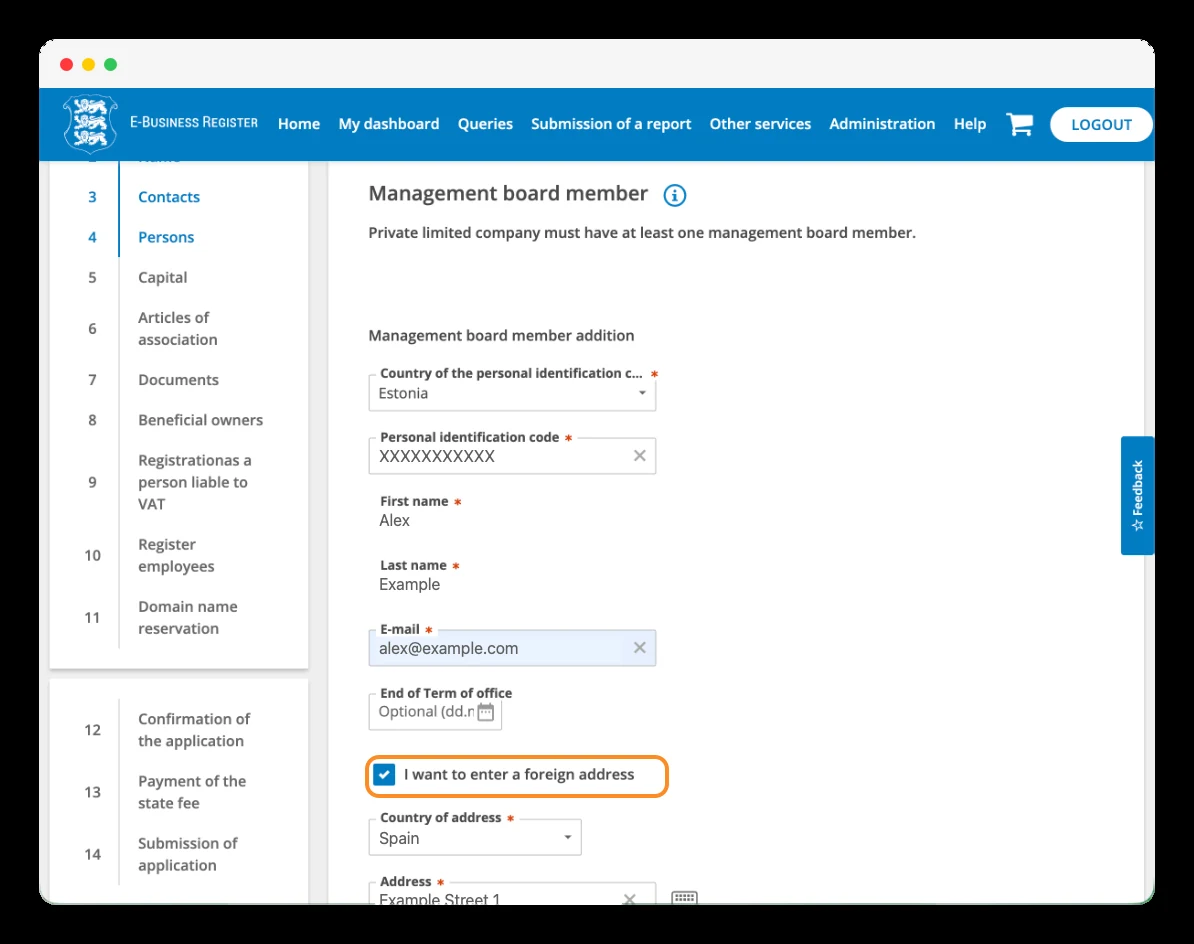Go to Home in the navigation bar
The image size is (1194, 944).
(298, 124)
